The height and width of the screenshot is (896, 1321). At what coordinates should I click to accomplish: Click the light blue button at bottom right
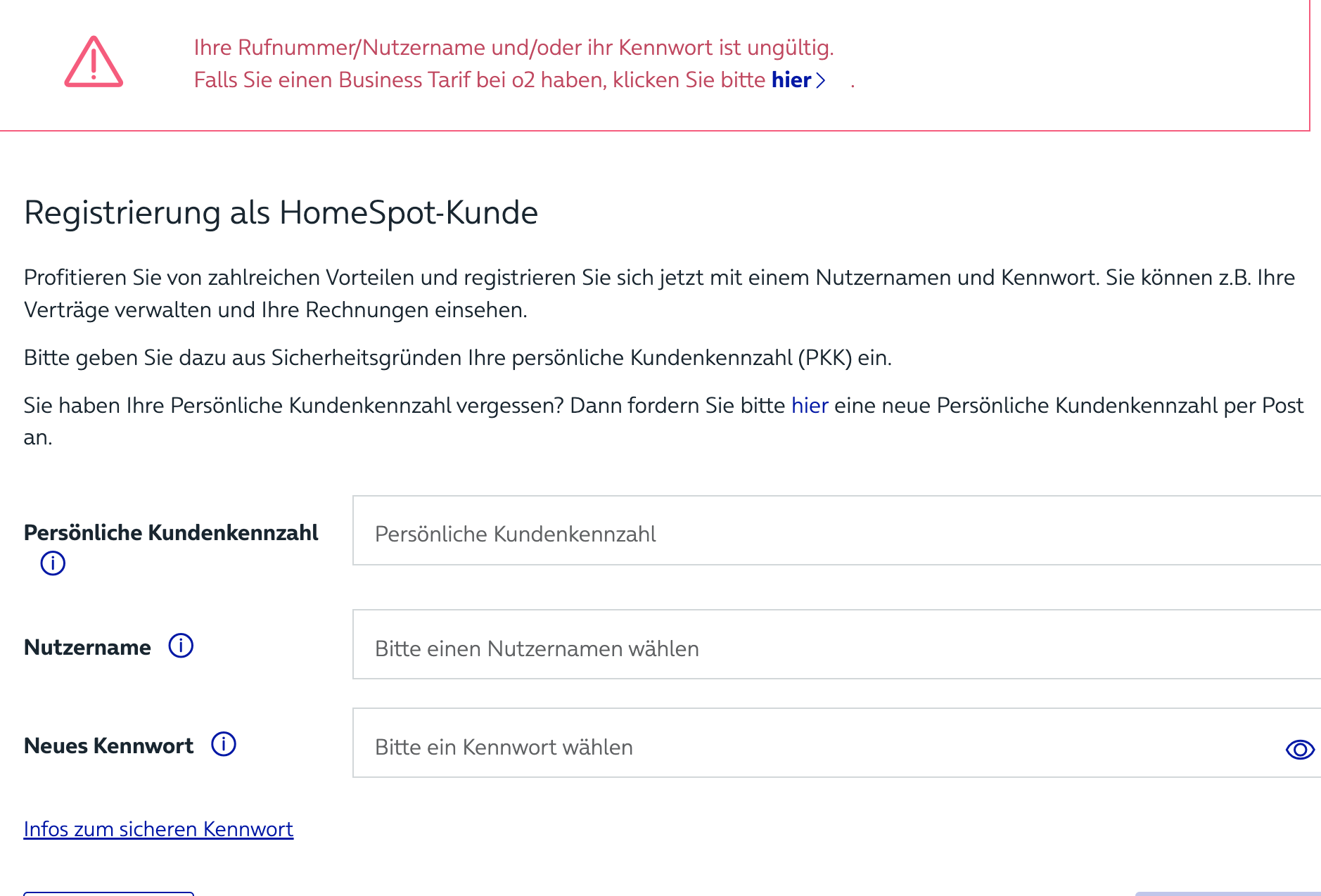pos(1228,894)
